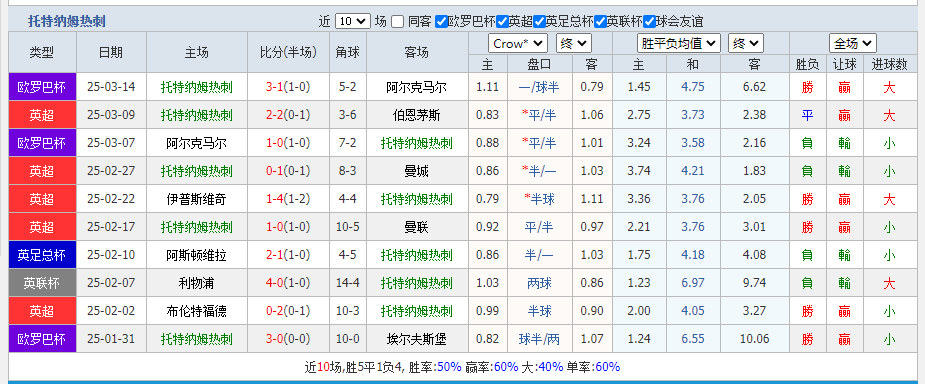The image size is (925, 384).
Task: Click home team 阿尔克马尔 on 25-03-07
Action: [x=196, y=143]
